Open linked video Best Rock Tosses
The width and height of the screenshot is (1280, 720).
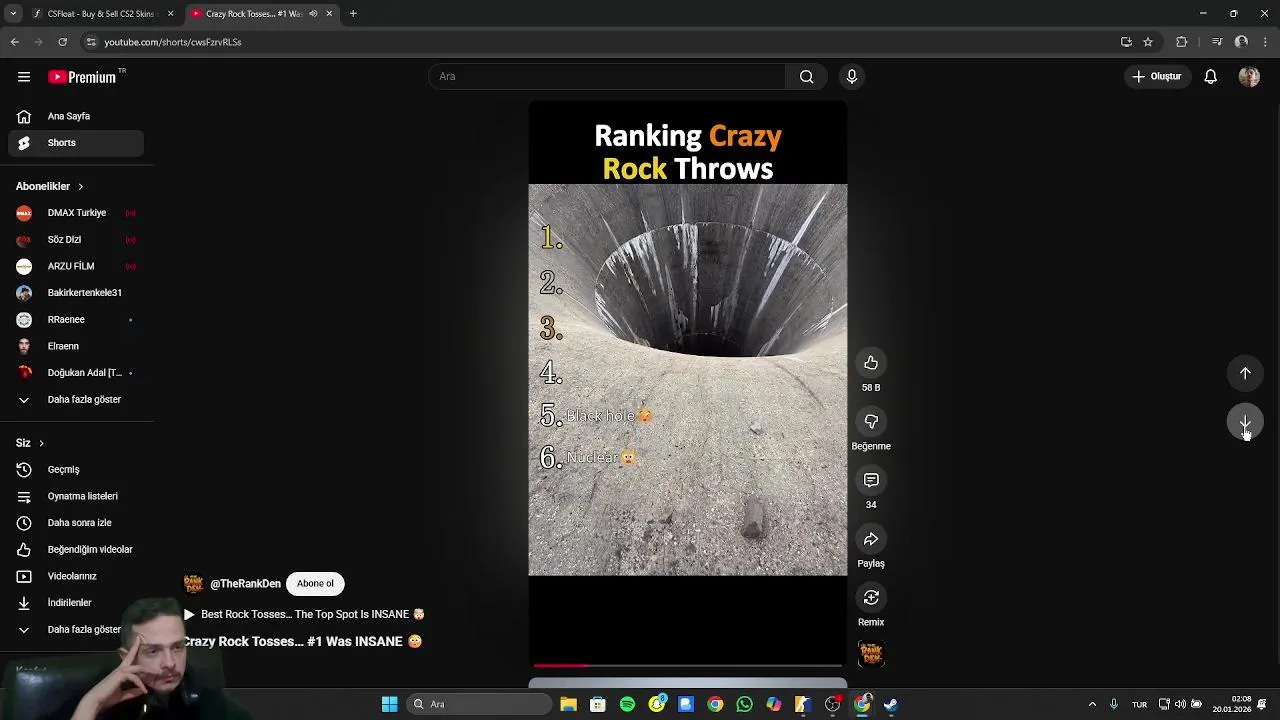[304, 614]
